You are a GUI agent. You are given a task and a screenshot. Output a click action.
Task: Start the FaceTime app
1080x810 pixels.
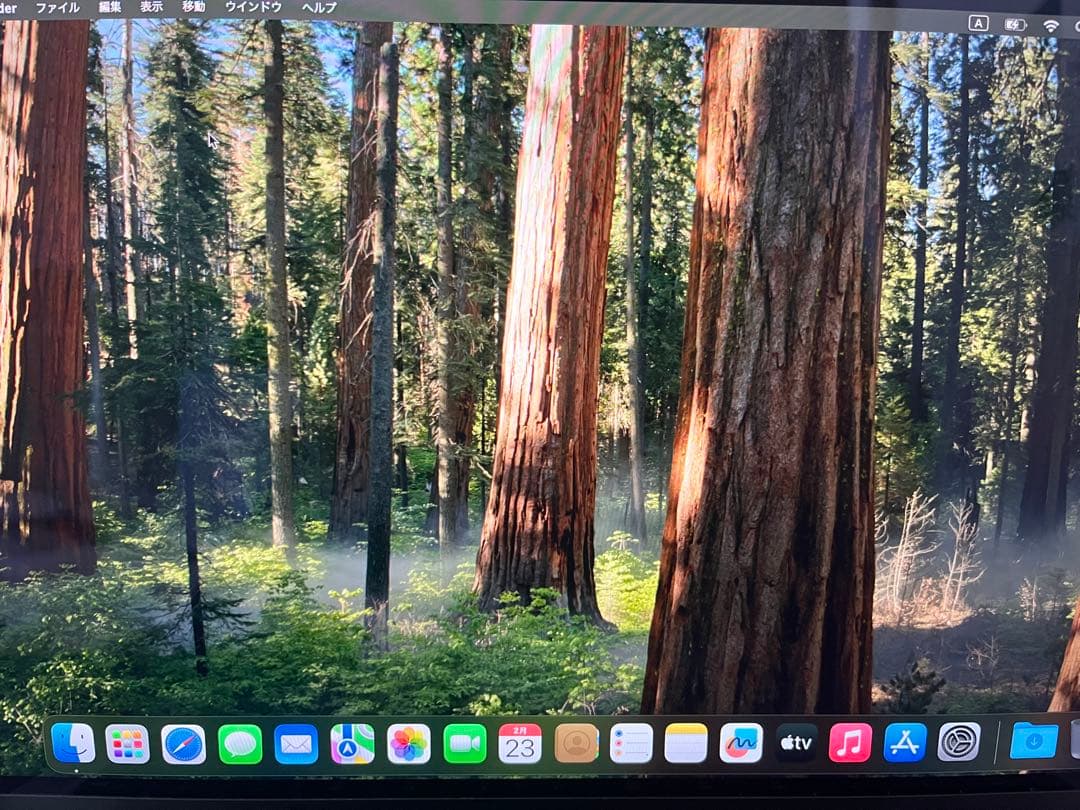pyautogui.click(x=464, y=744)
